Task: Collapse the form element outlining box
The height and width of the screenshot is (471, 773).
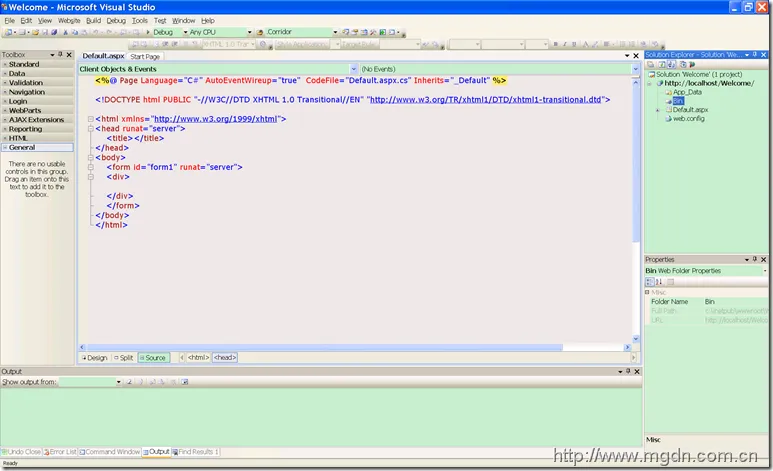Action: 91,167
